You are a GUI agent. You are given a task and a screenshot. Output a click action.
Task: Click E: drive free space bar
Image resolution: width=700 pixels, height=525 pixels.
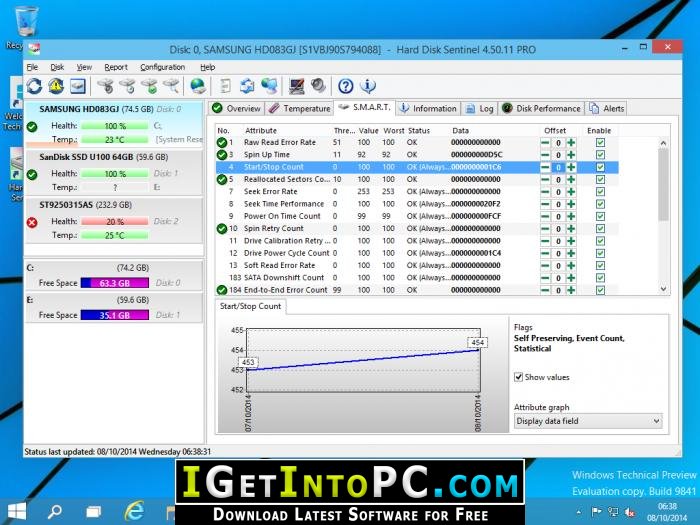pos(115,315)
